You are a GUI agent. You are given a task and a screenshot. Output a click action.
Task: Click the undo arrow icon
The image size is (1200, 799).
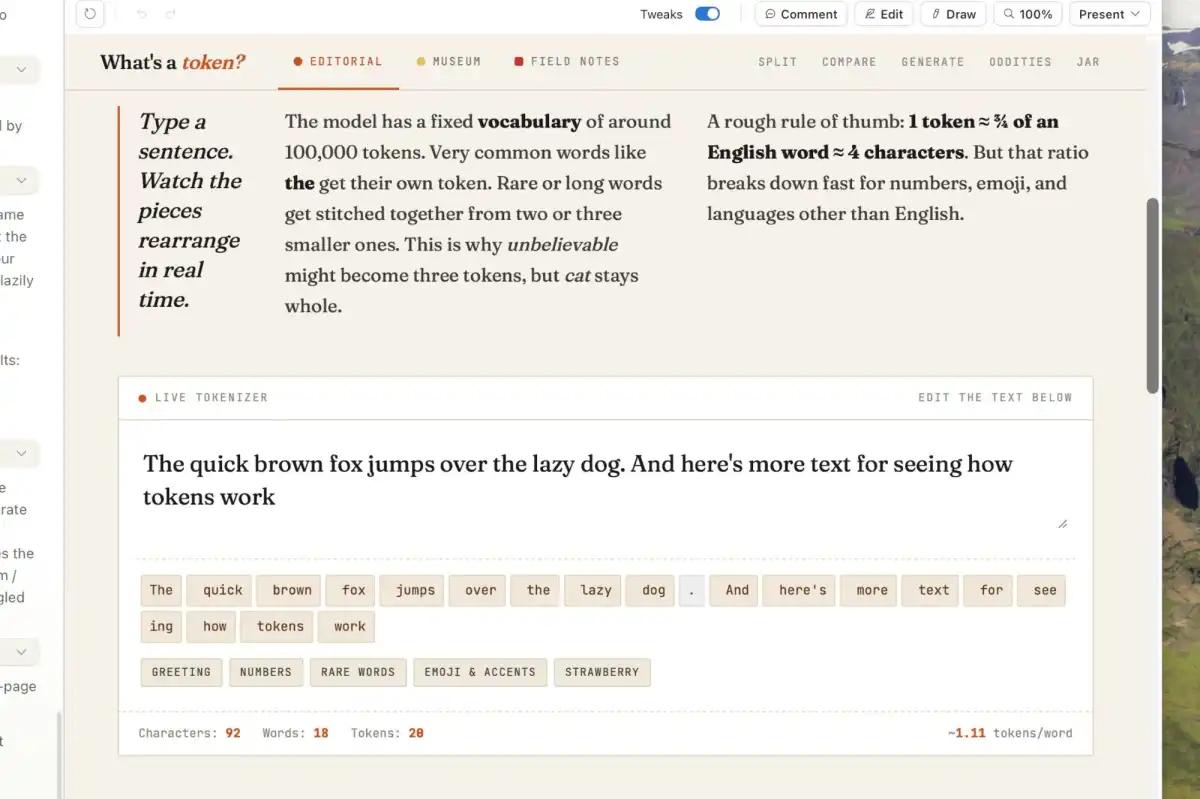141,14
